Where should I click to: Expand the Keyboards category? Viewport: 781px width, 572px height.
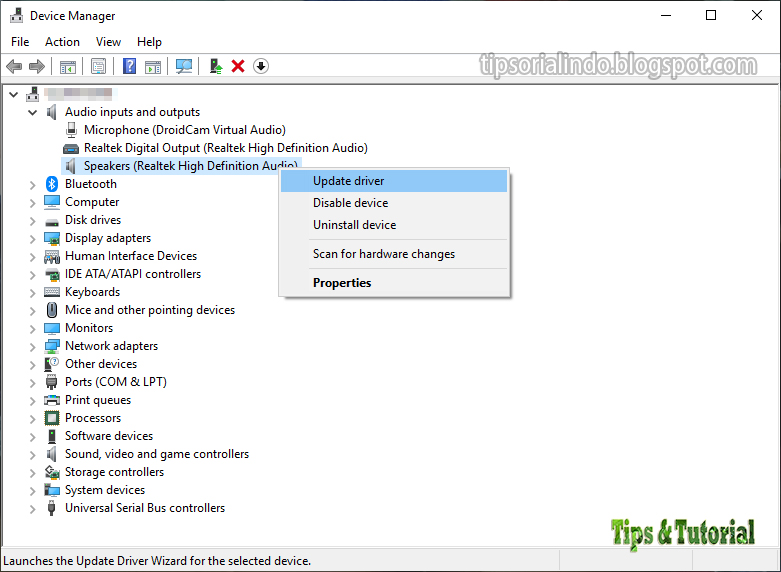point(33,293)
